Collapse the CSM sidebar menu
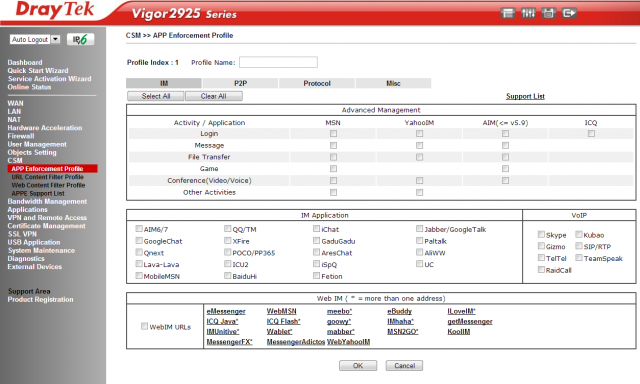The width and height of the screenshot is (640, 384). point(15,160)
